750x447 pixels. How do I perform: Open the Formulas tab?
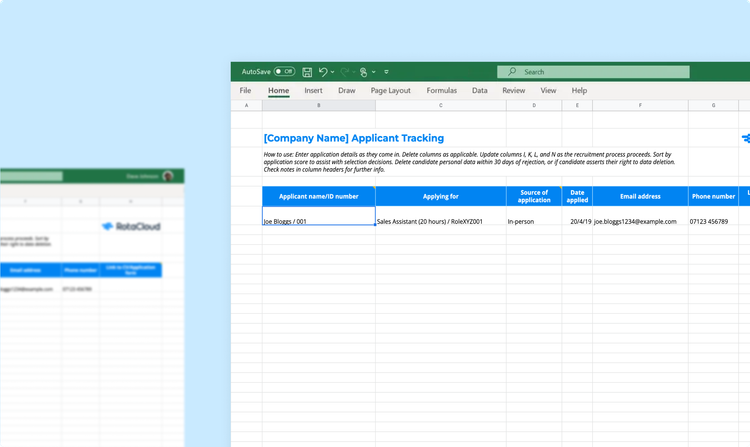coord(441,90)
